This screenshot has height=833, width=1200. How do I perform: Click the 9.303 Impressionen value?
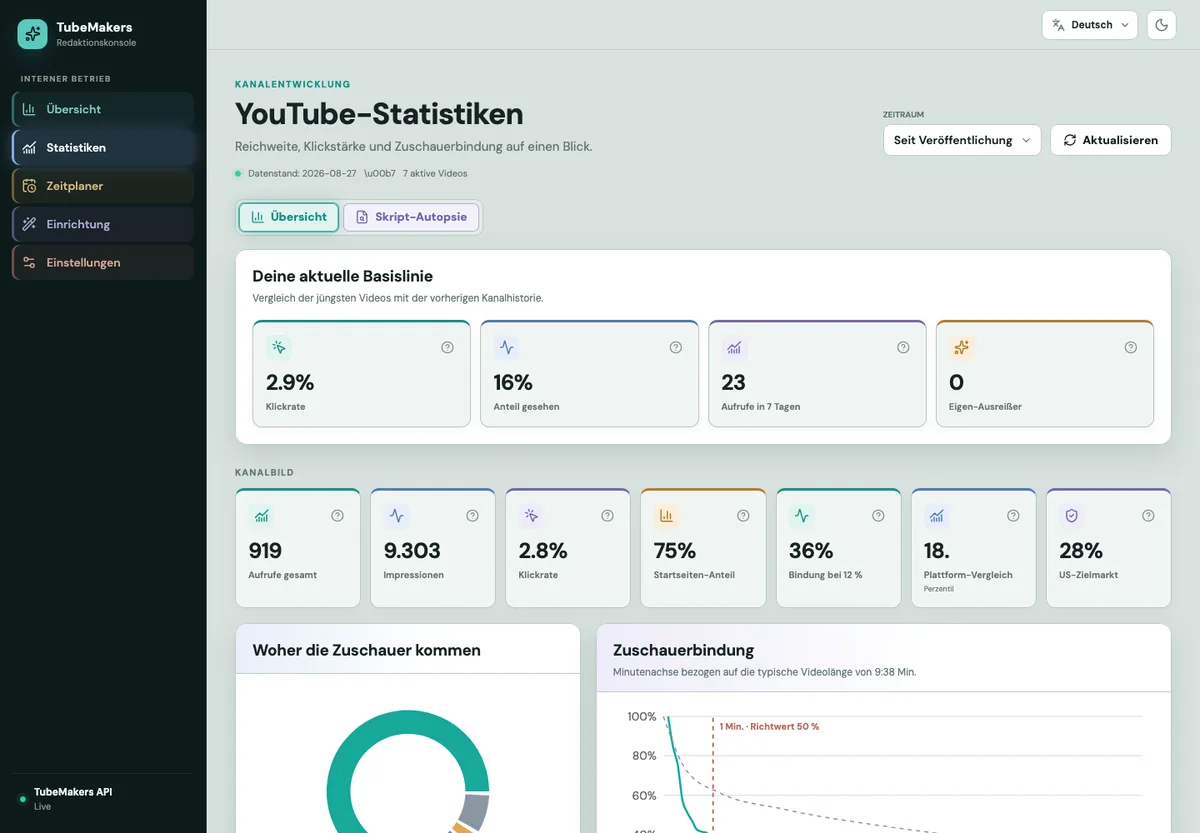412,551
